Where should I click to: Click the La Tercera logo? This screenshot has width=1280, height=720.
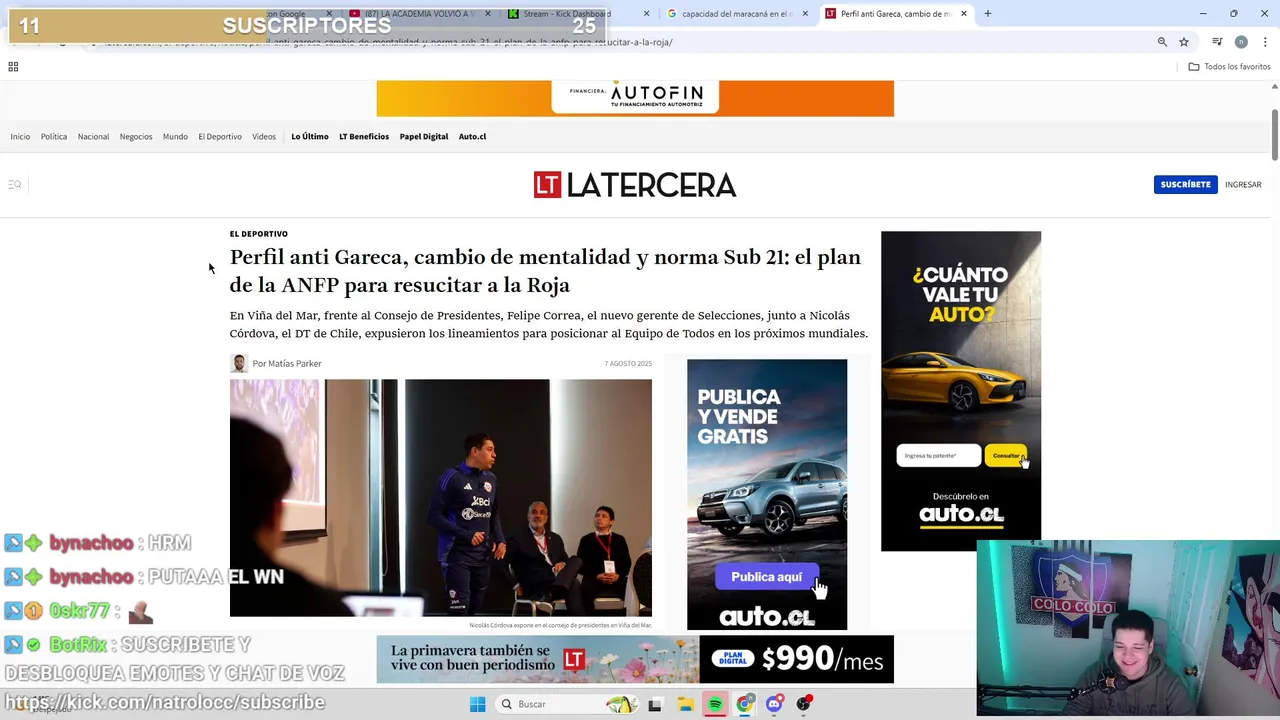pyautogui.click(x=635, y=185)
